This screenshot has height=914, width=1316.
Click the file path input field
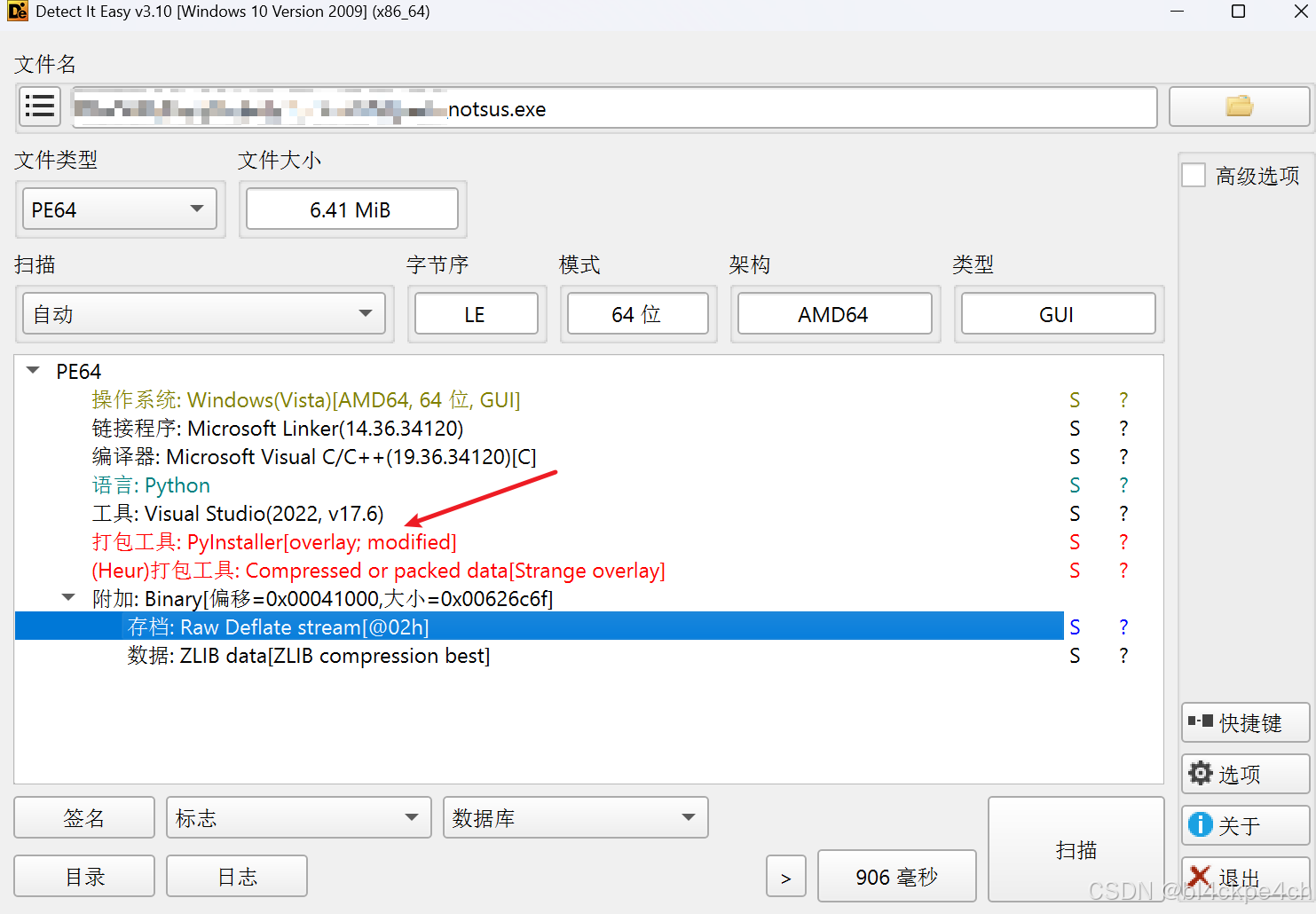click(x=614, y=107)
